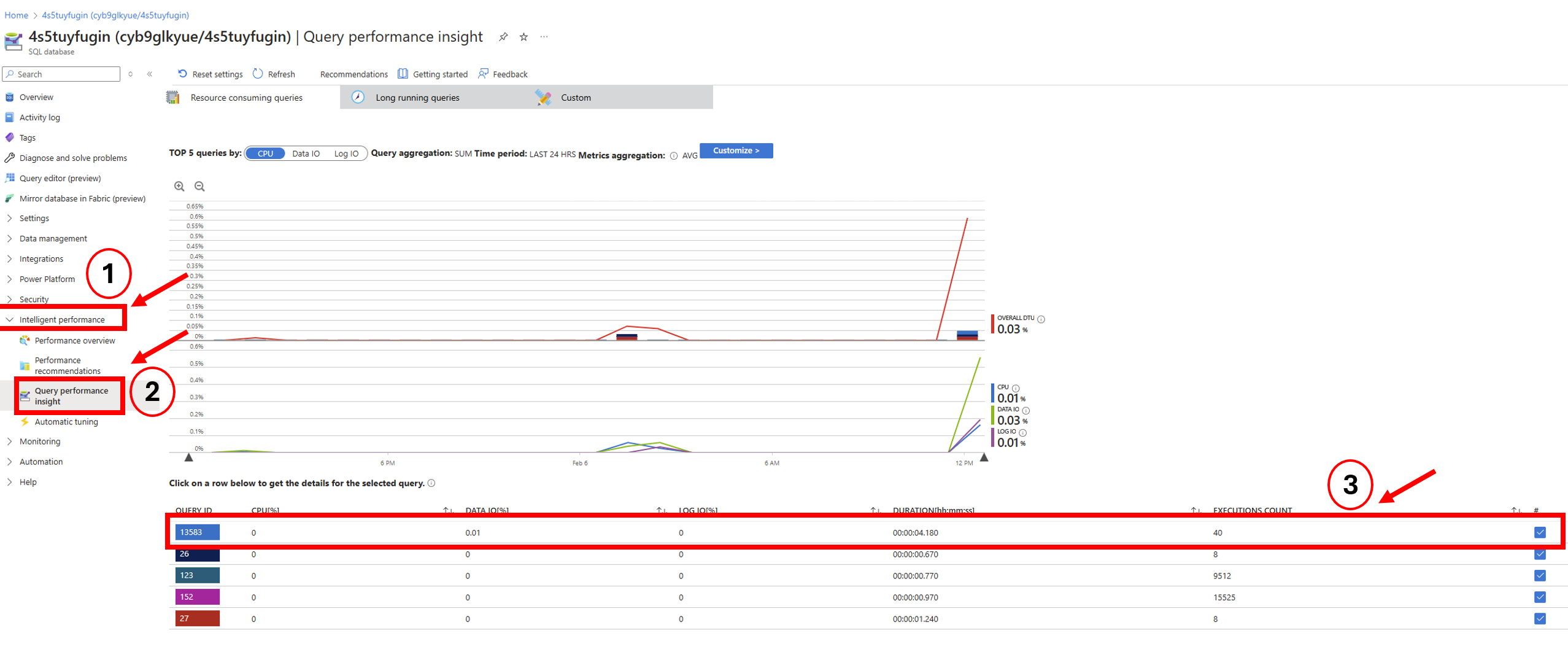The height and width of the screenshot is (665, 1568).
Task: Switch to the Custom tab
Action: [575, 98]
